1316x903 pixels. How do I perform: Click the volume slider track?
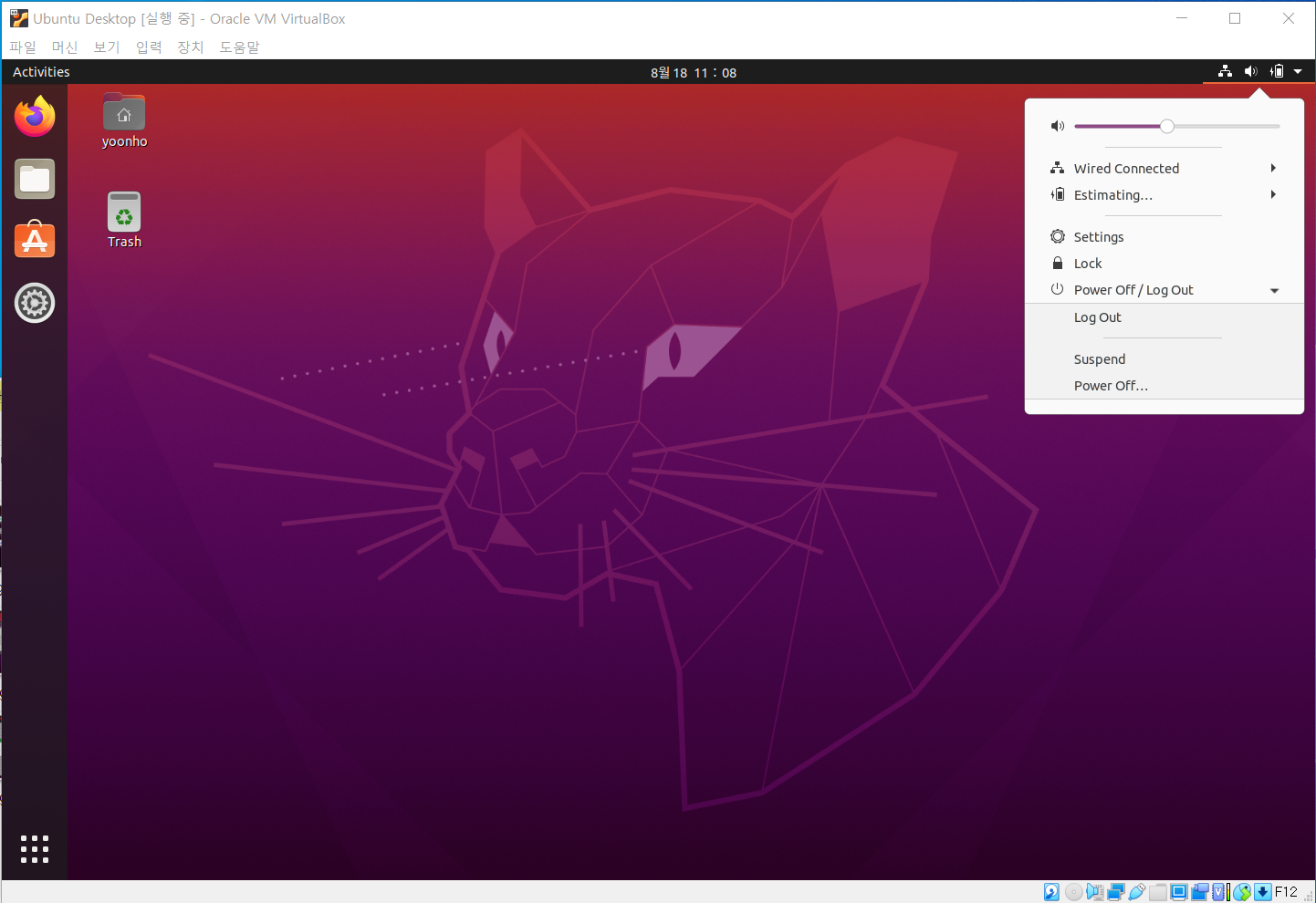[1177, 126]
